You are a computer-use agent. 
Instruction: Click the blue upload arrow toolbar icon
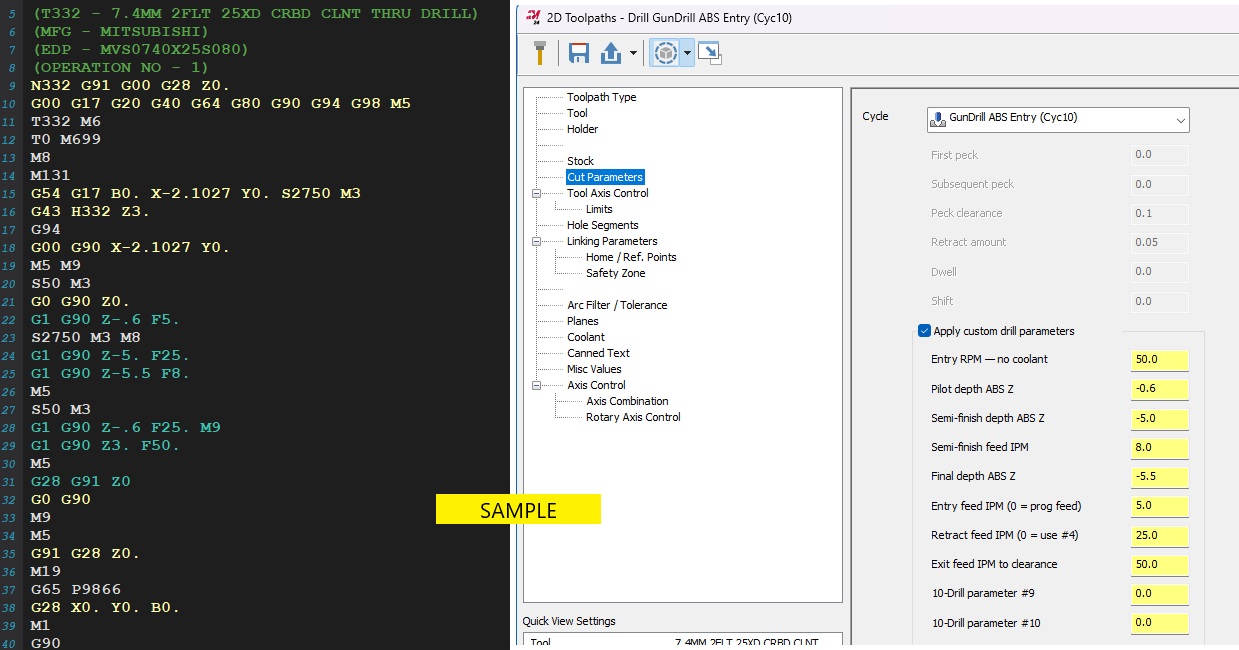pos(610,54)
